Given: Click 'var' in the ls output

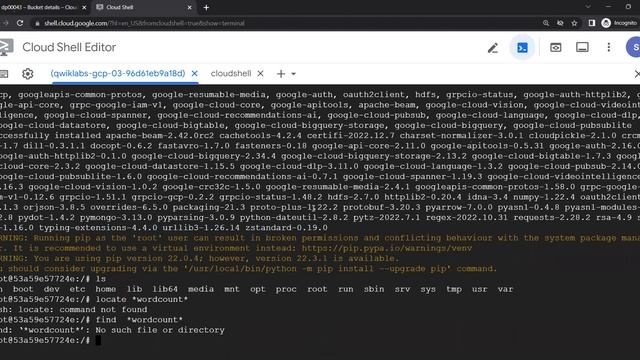Looking at the screenshot, I should tap(505, 289).
